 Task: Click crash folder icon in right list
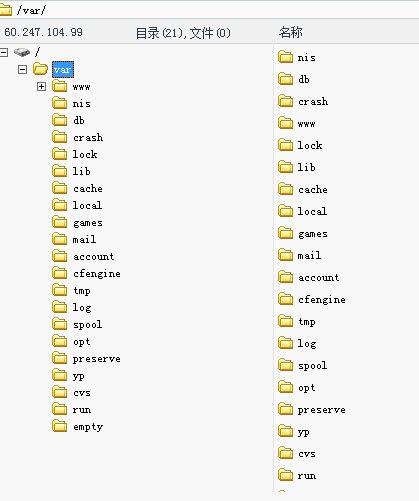[x=286, y=101]
